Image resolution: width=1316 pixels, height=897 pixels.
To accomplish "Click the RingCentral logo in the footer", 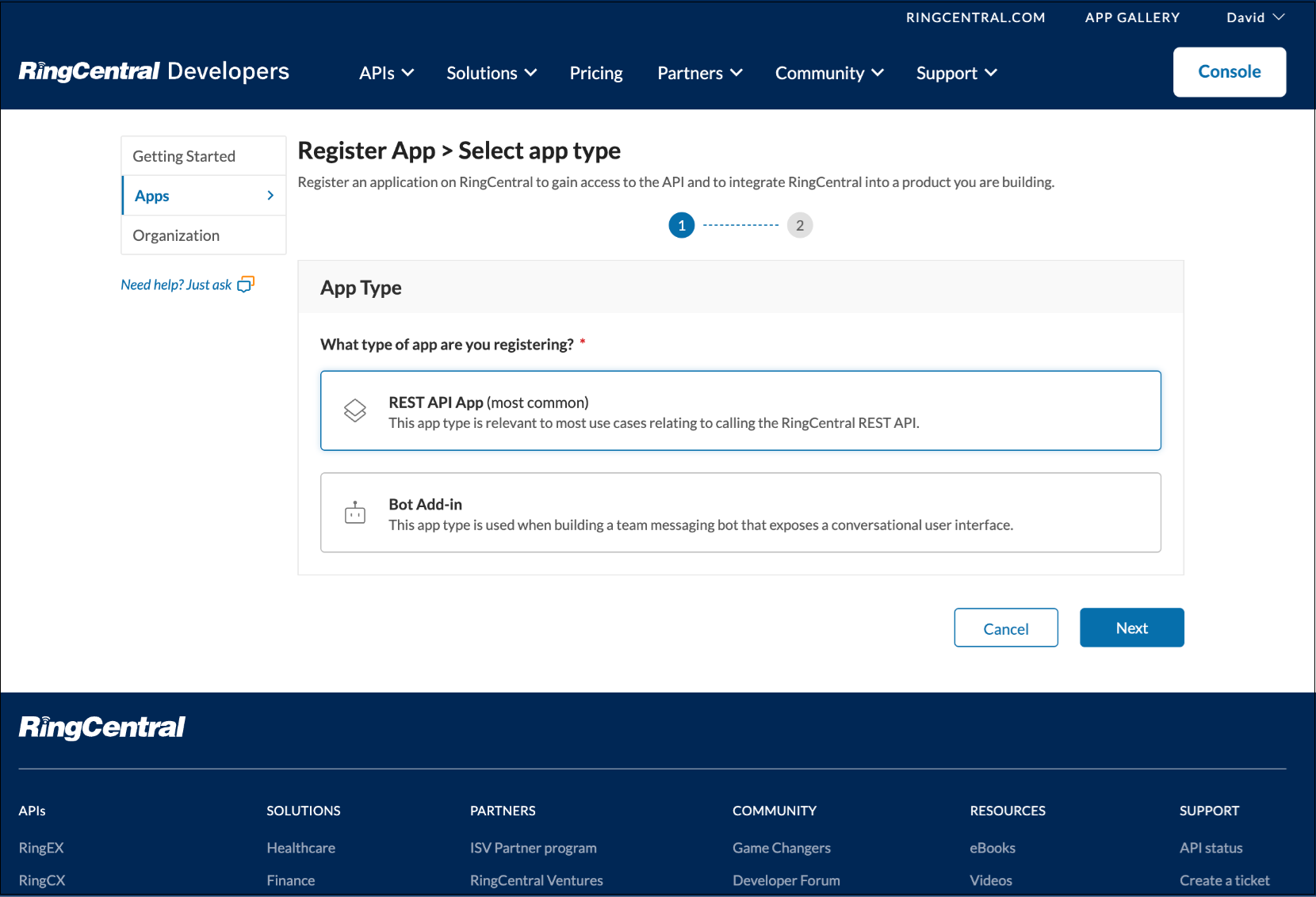I will coord(101,727).
